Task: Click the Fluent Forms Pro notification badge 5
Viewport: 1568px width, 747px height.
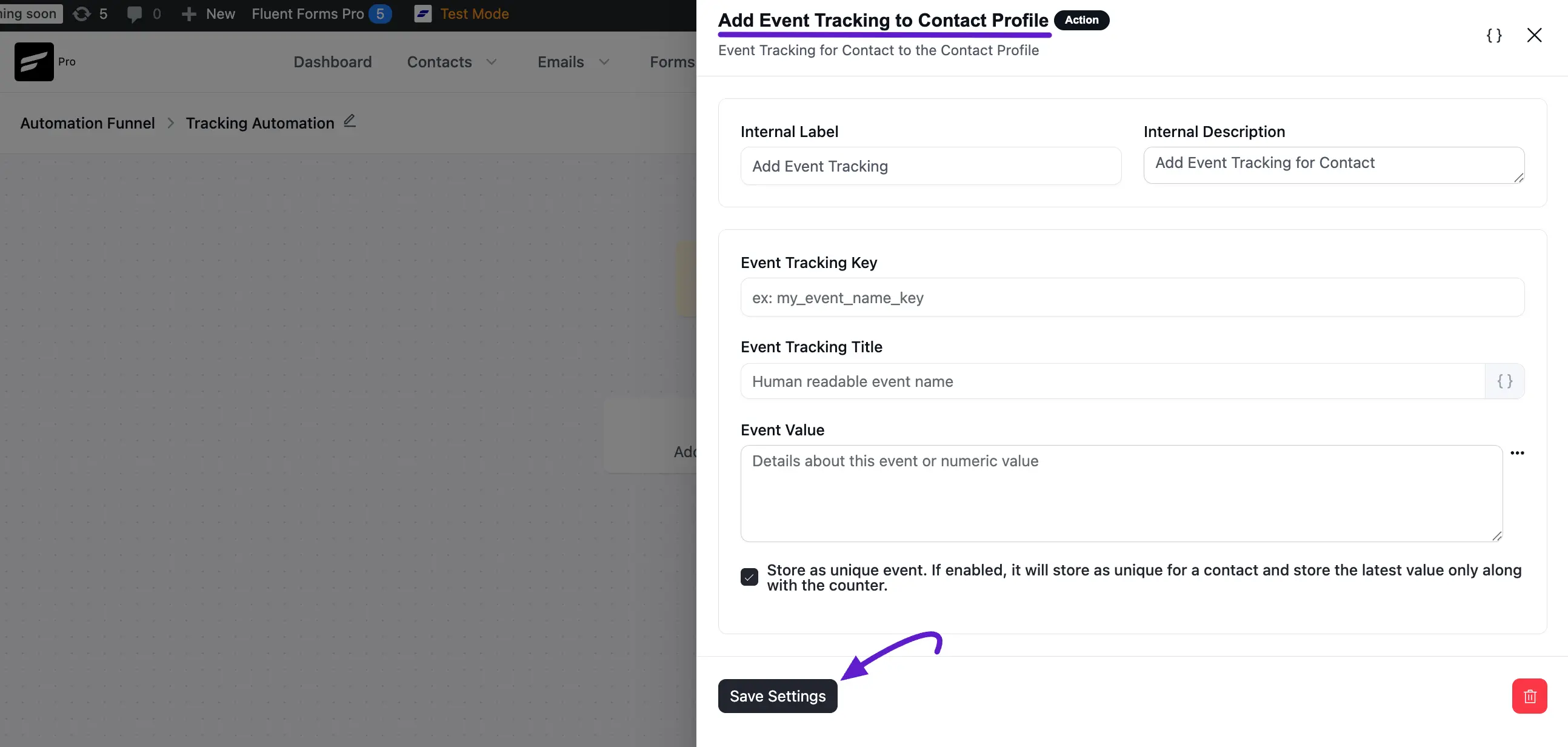Action: [x=380, y=14]
